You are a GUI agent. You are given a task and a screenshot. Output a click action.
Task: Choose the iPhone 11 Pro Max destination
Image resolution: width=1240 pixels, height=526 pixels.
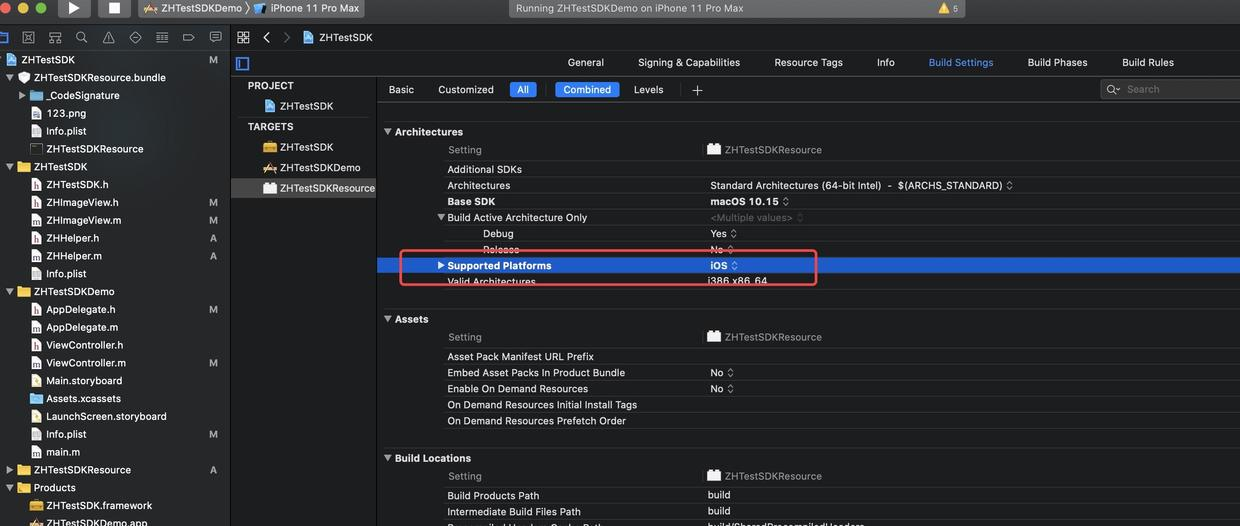[306, 8]
